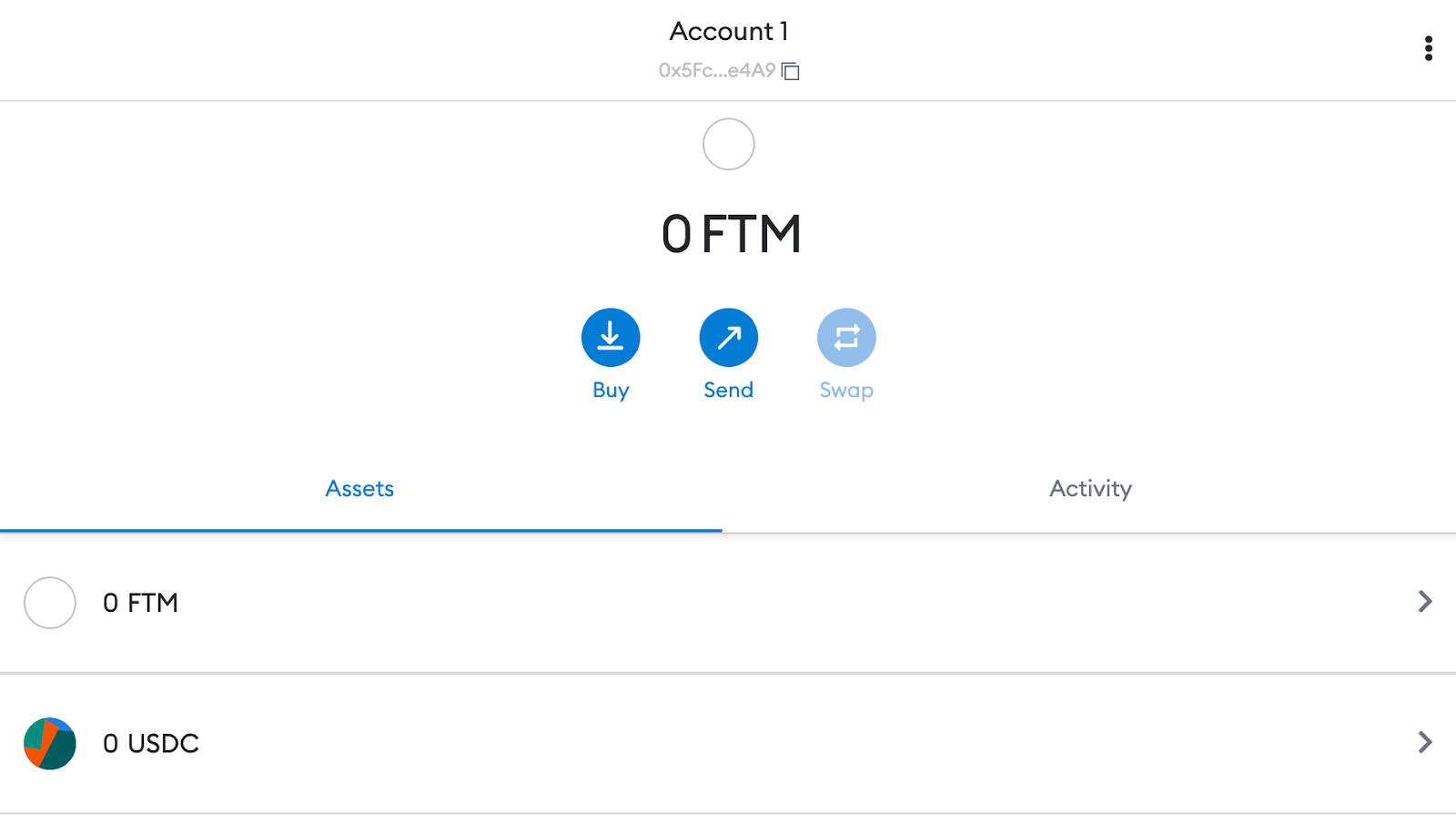The height and width of the screenshot is (824, 1456).
Task: Click the empty FTM token icon in the asset list
Action: 50,603
